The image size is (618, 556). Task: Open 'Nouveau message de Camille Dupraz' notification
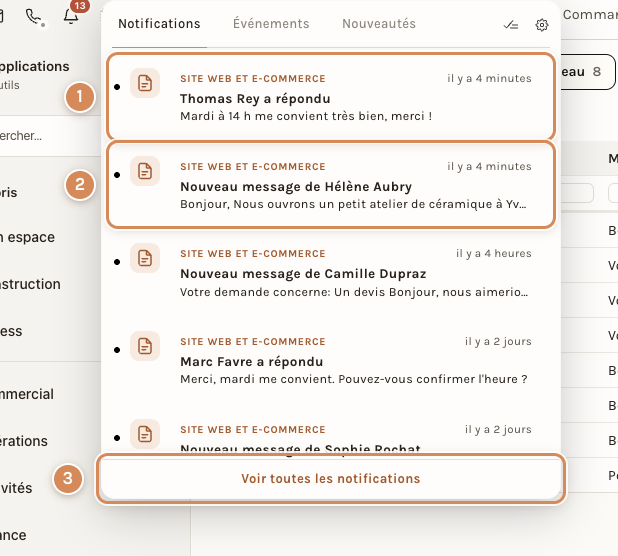331,273
